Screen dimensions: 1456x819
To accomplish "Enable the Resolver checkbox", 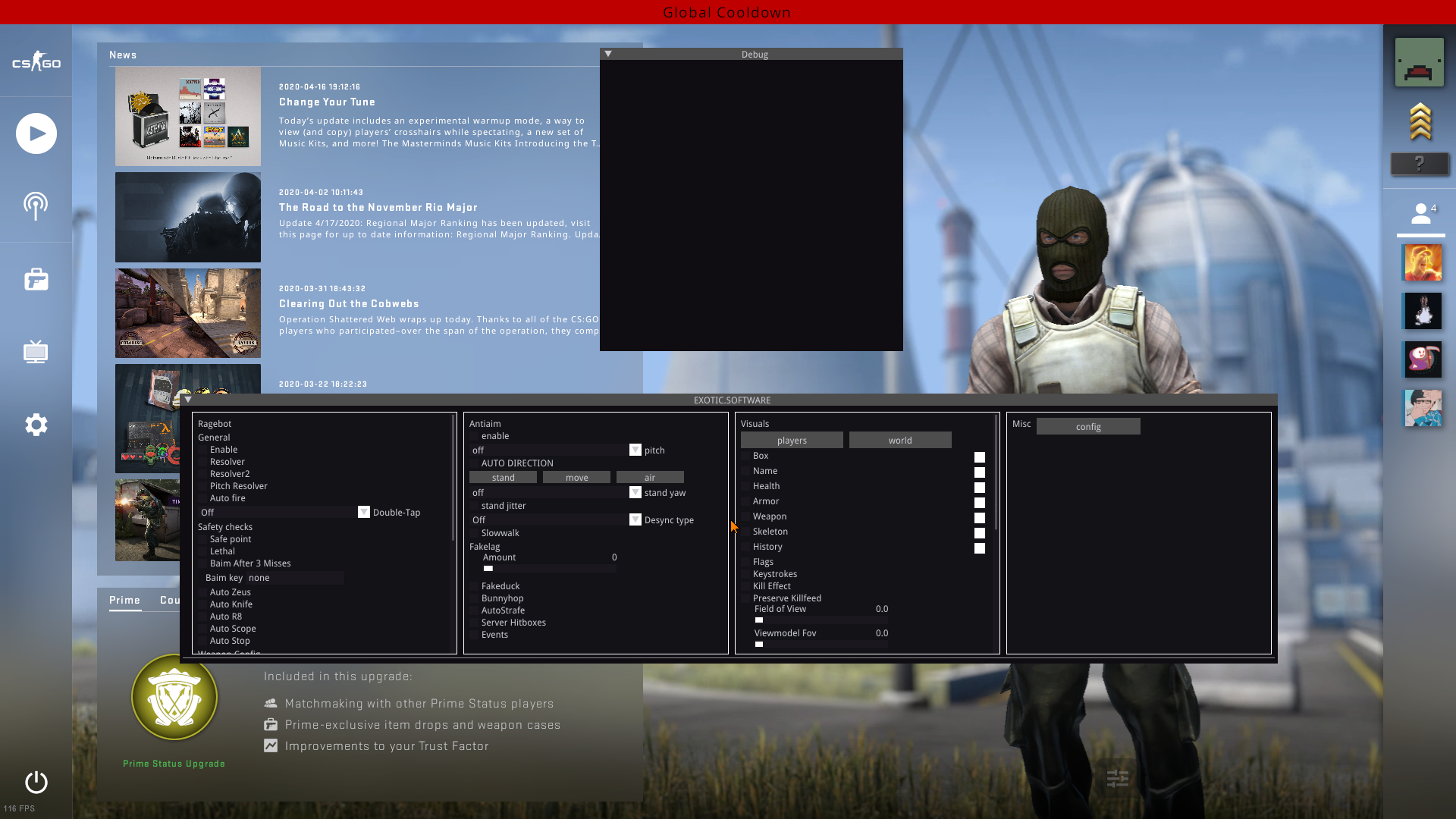I will tap(203, 462).
